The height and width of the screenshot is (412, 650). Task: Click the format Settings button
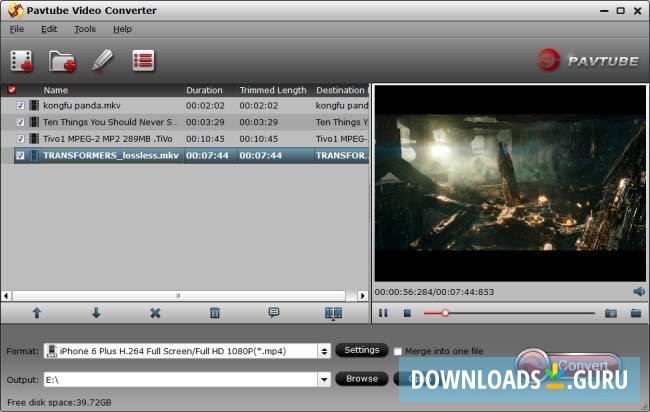(x=361, y=350)
